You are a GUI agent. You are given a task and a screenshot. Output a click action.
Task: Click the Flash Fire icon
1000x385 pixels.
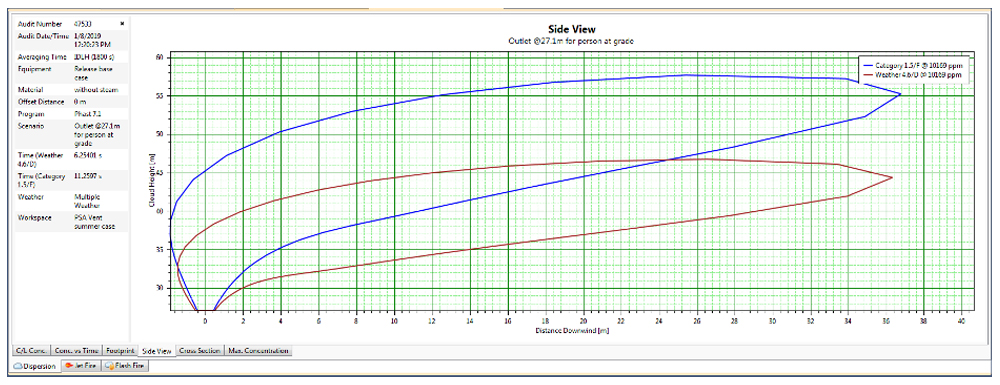(x=110, y=367)
